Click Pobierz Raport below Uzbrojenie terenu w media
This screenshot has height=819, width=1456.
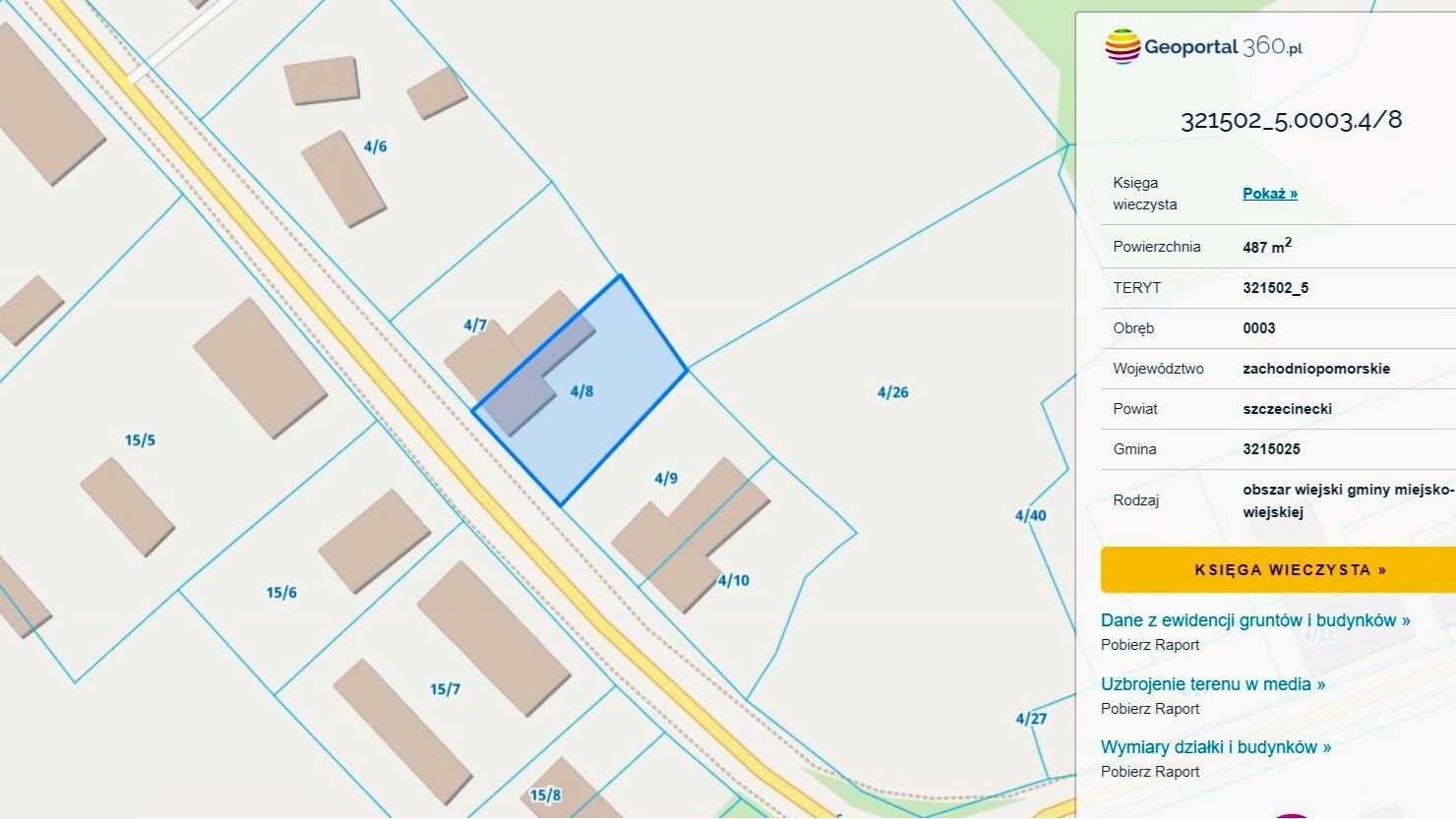(x=1150, y=709)
